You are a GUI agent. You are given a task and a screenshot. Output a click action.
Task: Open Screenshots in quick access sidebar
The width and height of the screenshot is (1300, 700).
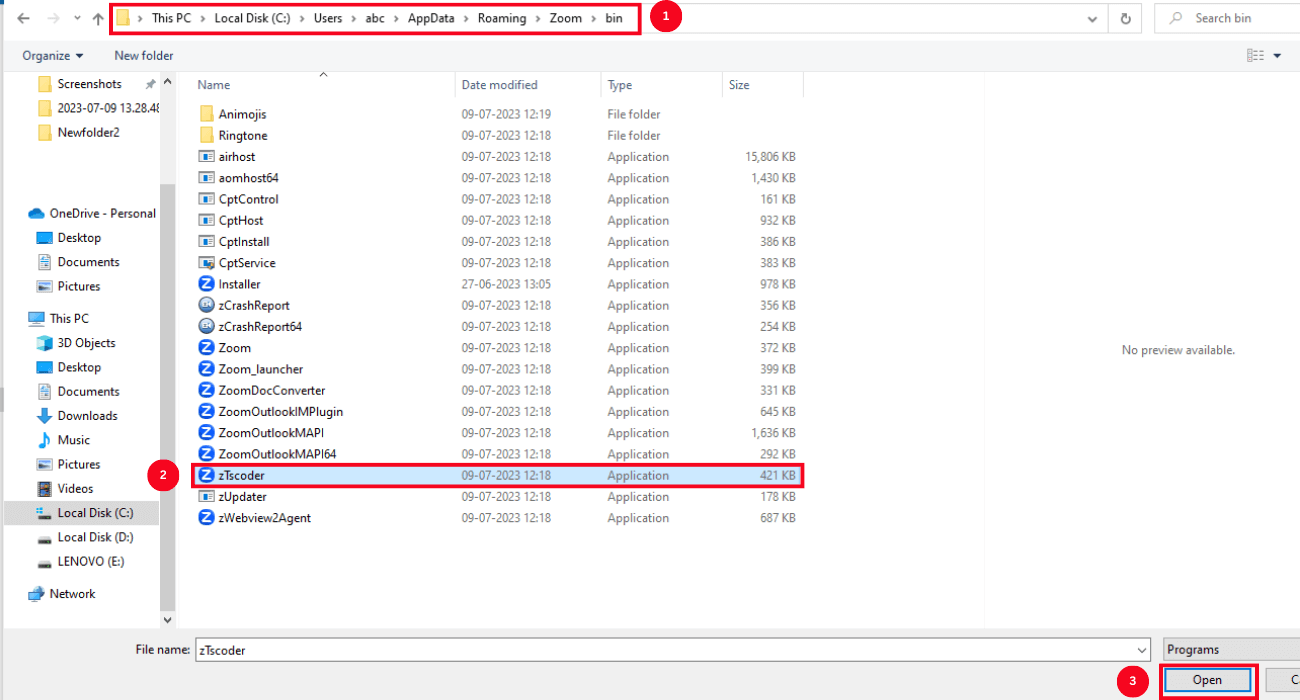(x=90, y=84)
